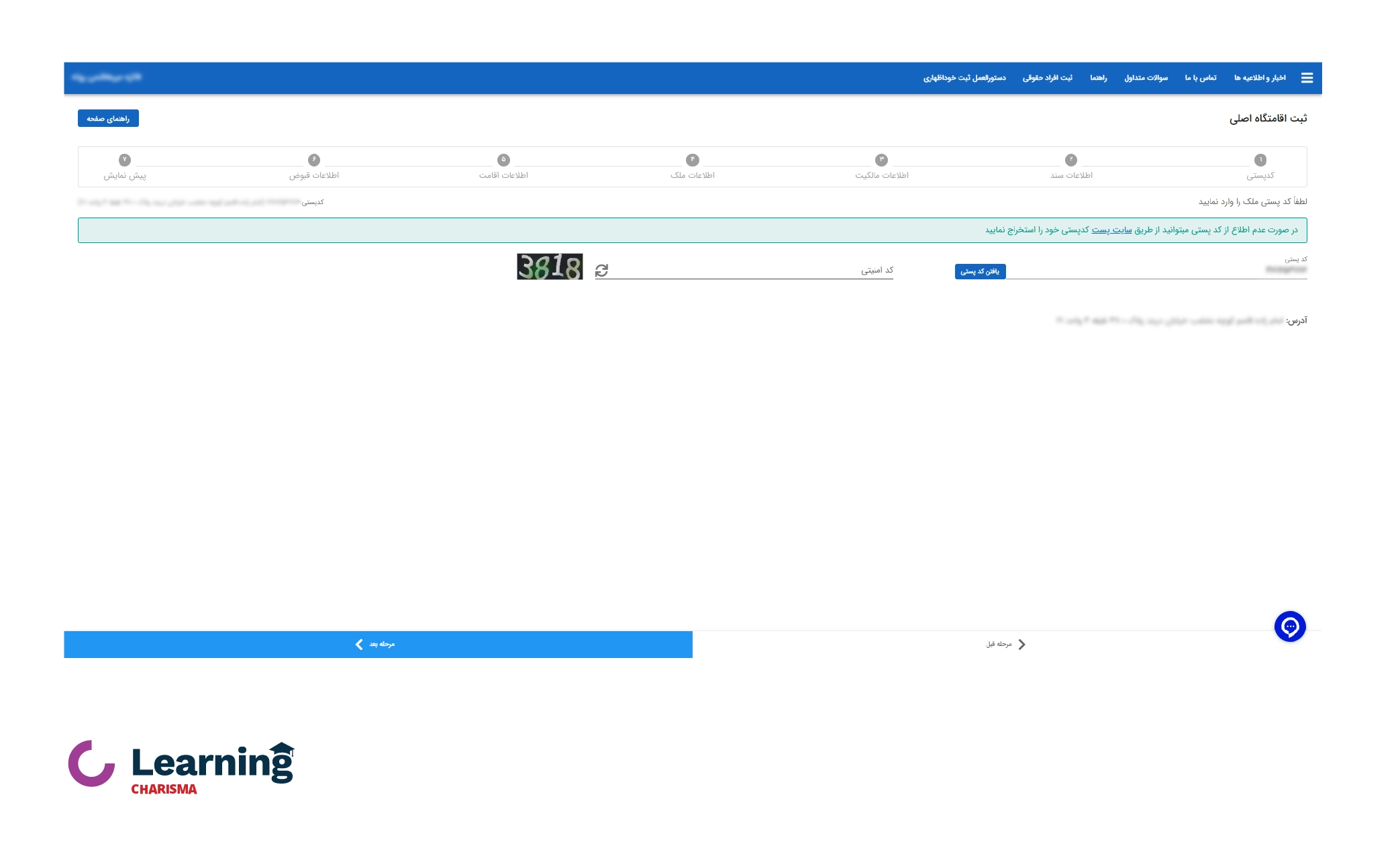The height and width of the screenshot is (844, 1400).
Task: Open تماس با ما menu item
Action: 1200,78
